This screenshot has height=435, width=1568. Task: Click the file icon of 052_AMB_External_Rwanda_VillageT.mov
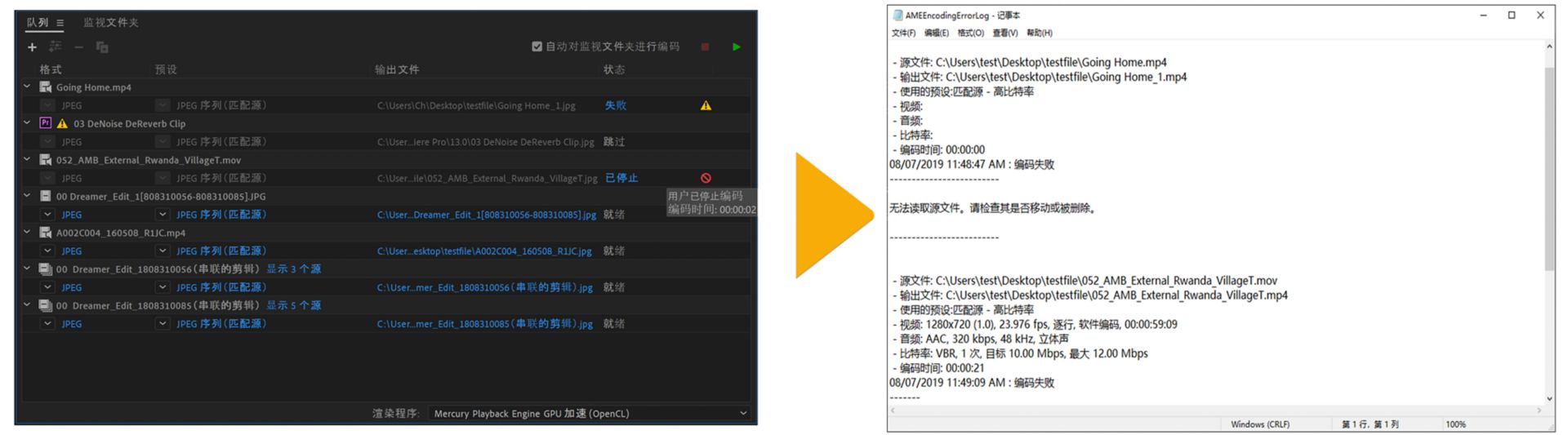[46, 160]
